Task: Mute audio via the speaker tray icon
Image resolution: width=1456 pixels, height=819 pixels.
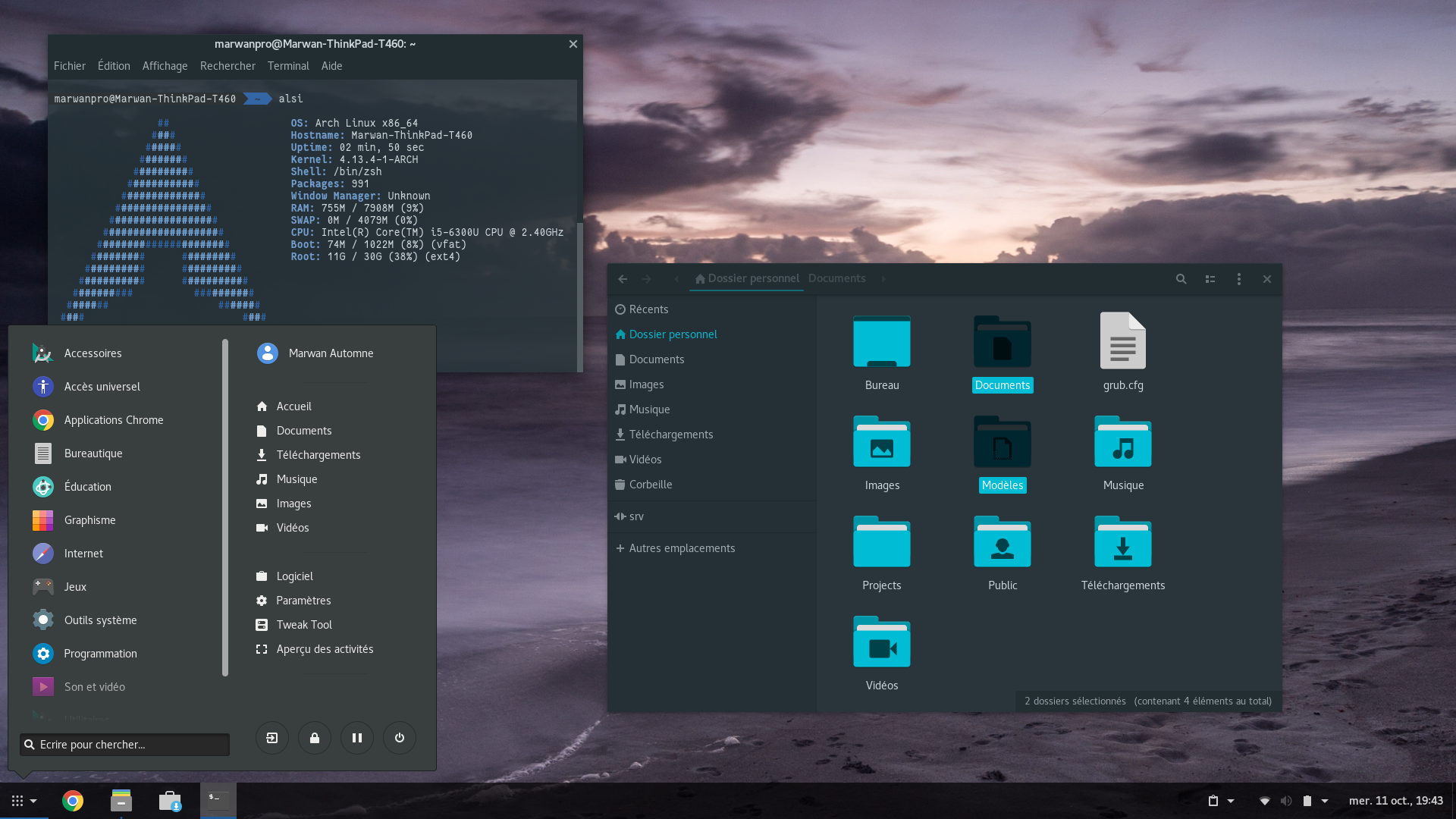Action: [1285, 801]
